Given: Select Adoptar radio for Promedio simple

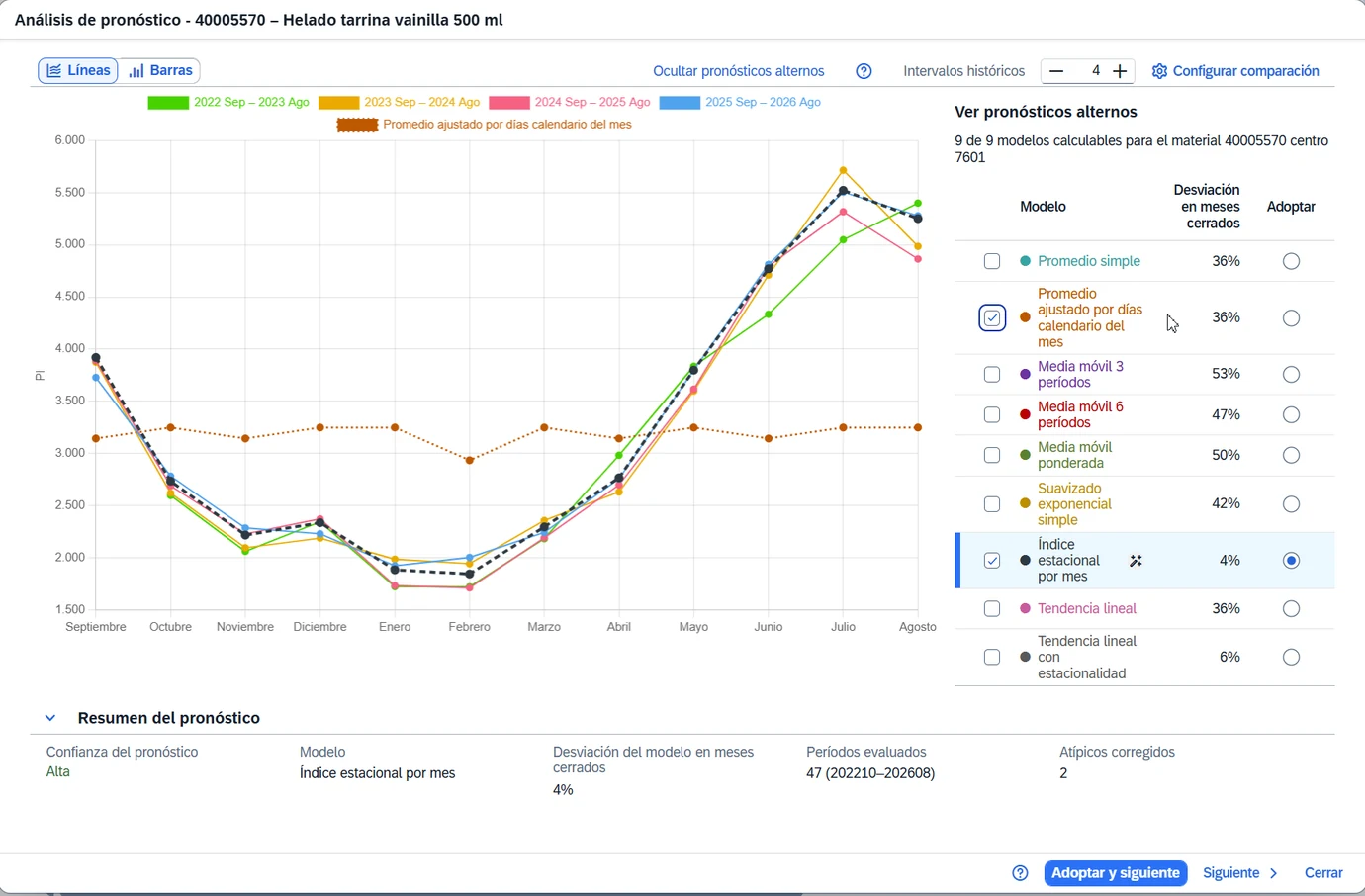Looking at the screenshot, I should click(x=1291, y=261).
